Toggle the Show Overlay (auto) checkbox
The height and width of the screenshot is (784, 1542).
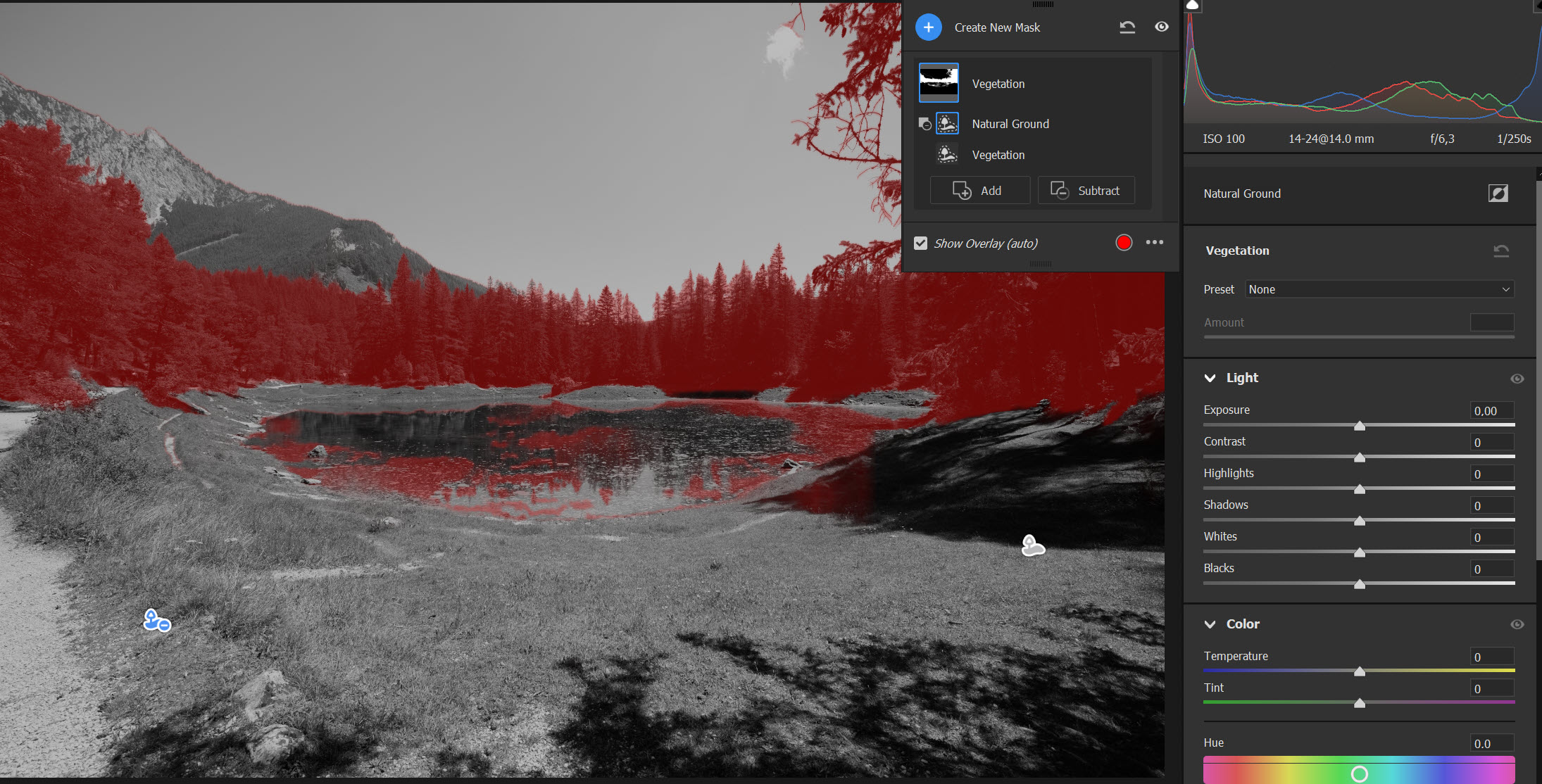pos(920,244)
